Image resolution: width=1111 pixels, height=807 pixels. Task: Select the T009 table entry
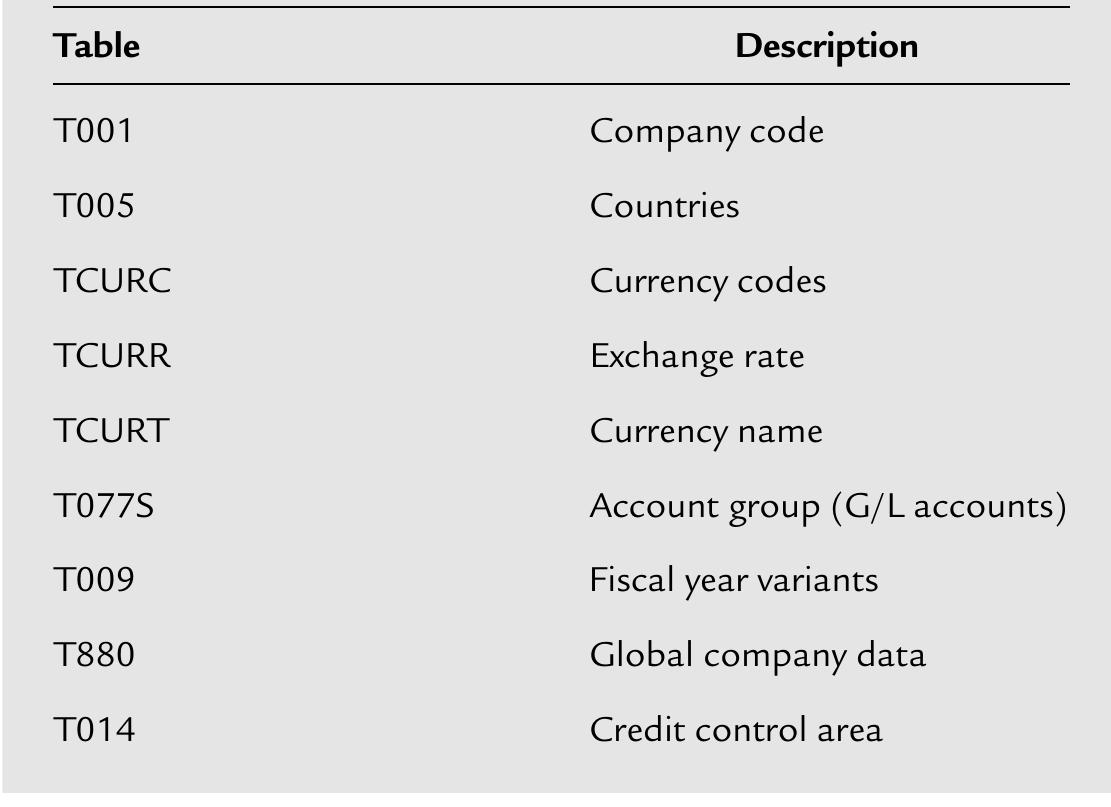click(94, 581)
